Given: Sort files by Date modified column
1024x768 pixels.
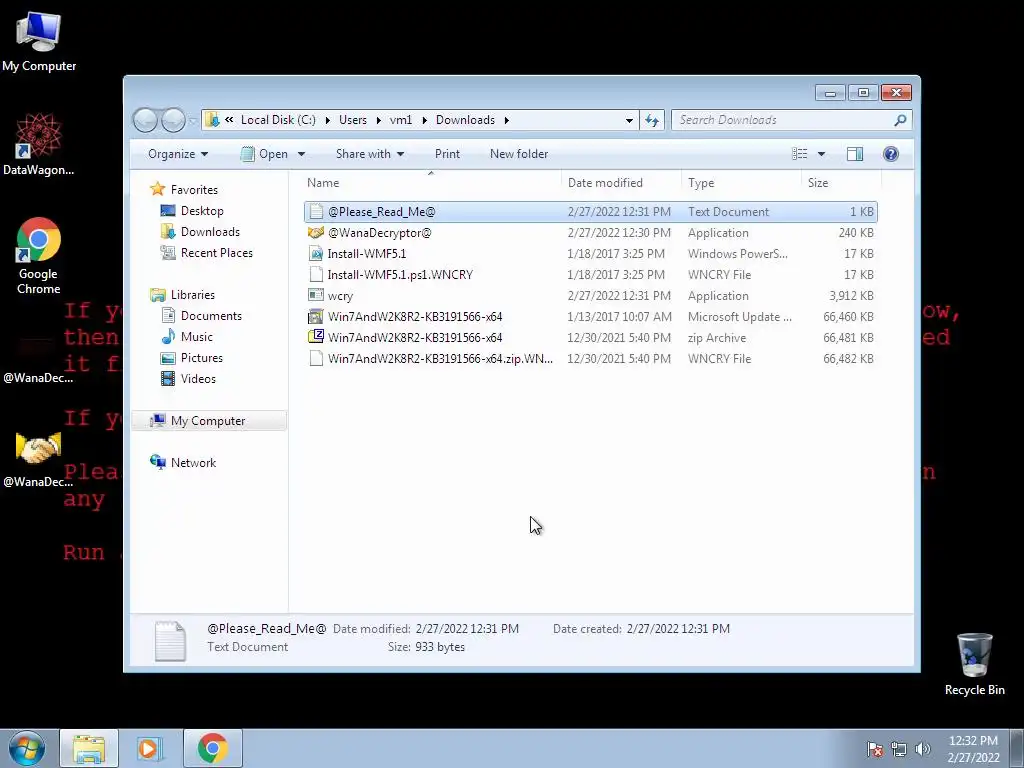Looking at the screenshot, I should click(x=620, y=183).
